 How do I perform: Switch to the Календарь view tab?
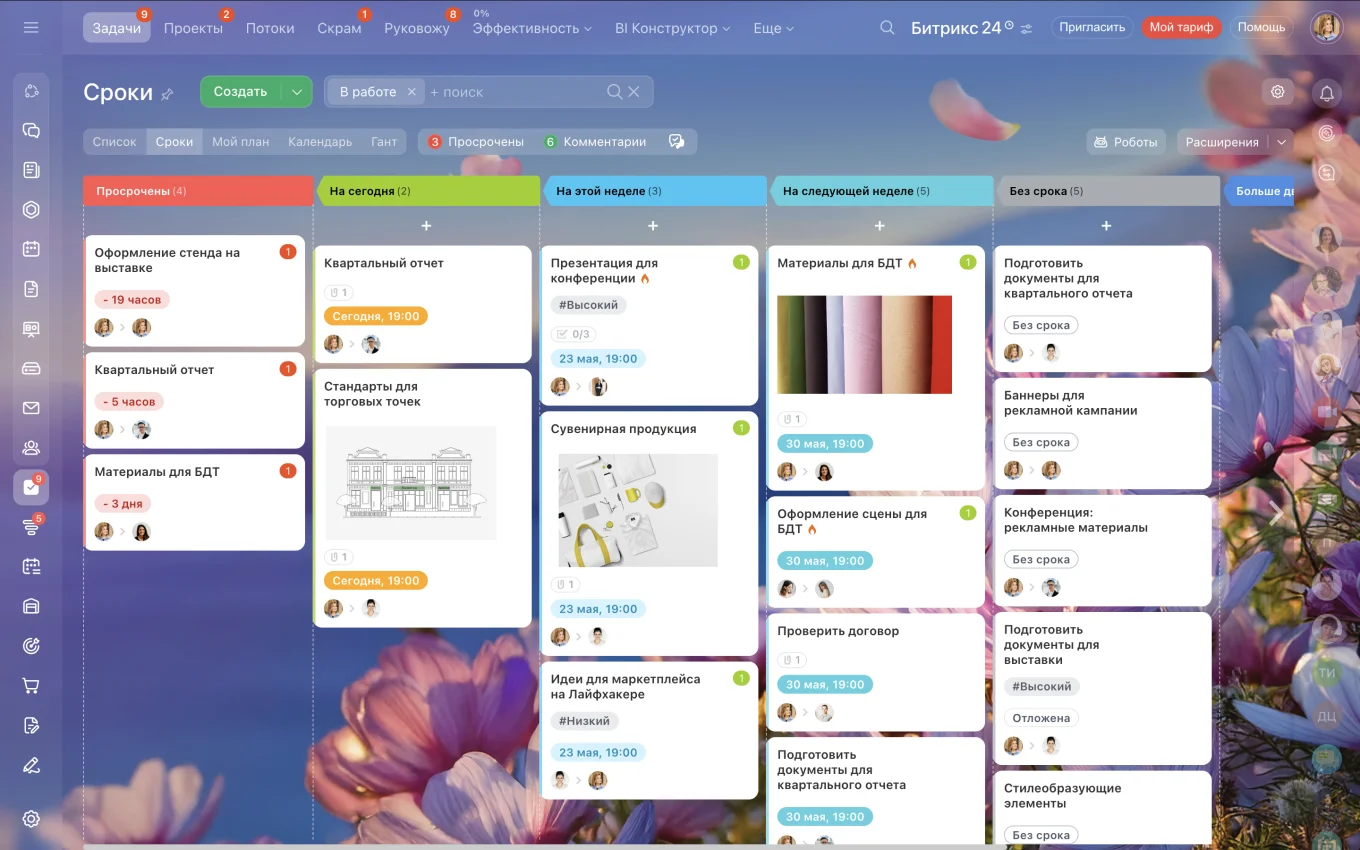point(320,142)
